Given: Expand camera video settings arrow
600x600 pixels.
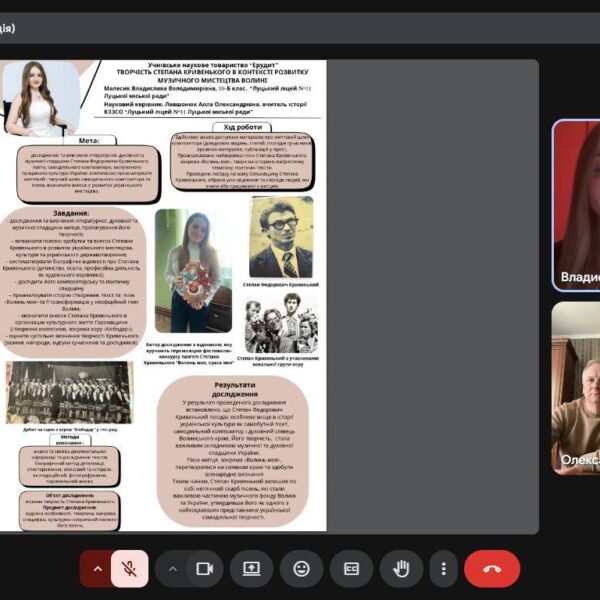Looking at the screenshot, I should (173, 568).
